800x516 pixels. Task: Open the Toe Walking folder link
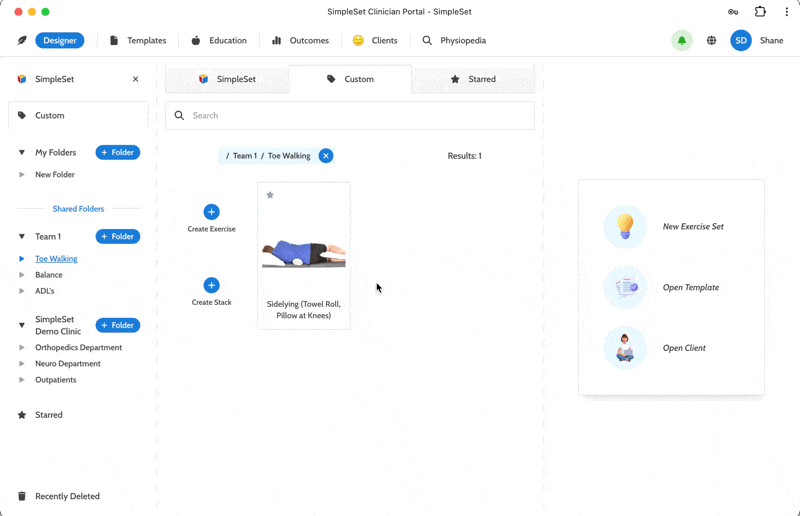pos(56,259)
